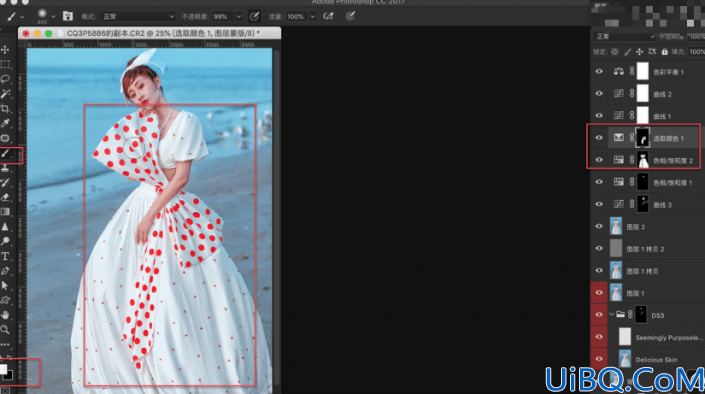
Task: Select the Path Selection tool
Action: coord(5,286)
